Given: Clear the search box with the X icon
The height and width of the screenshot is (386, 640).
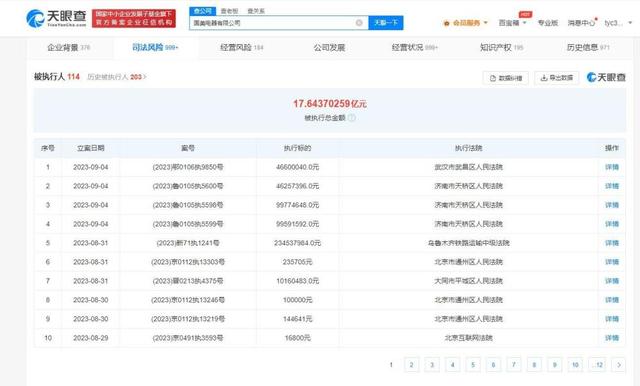Looking at the screenshot, I should (359, 23).
